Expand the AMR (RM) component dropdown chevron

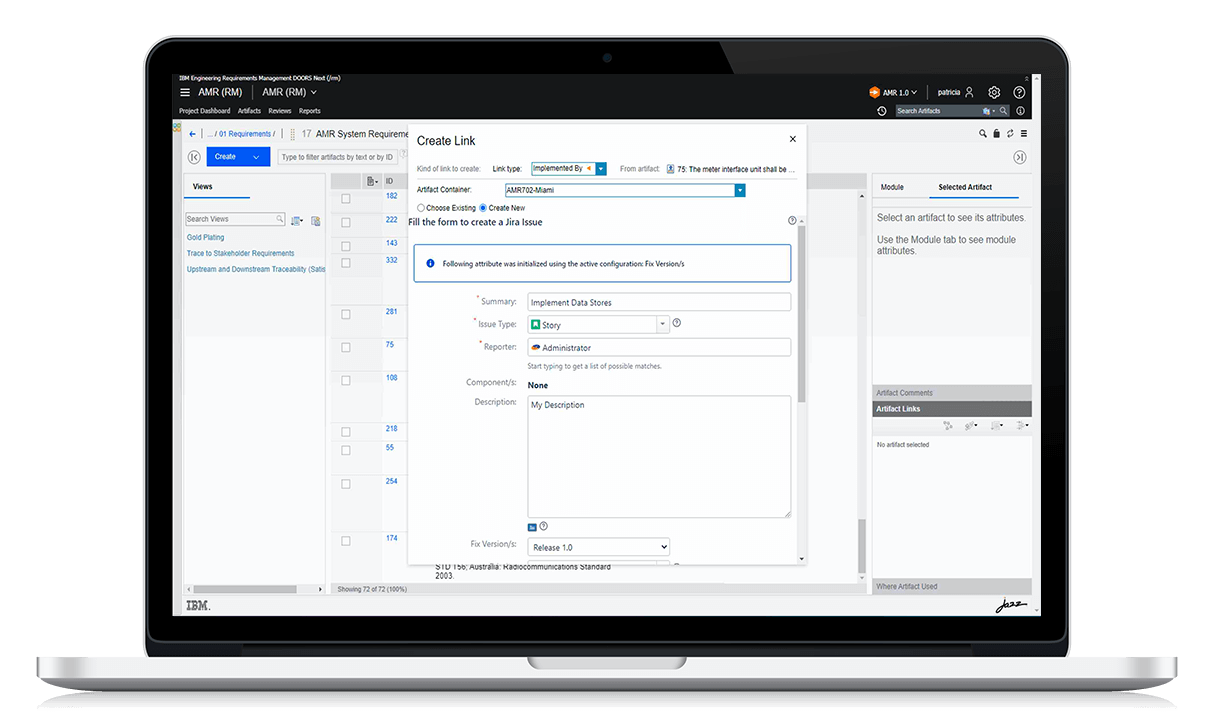[314, 92]
